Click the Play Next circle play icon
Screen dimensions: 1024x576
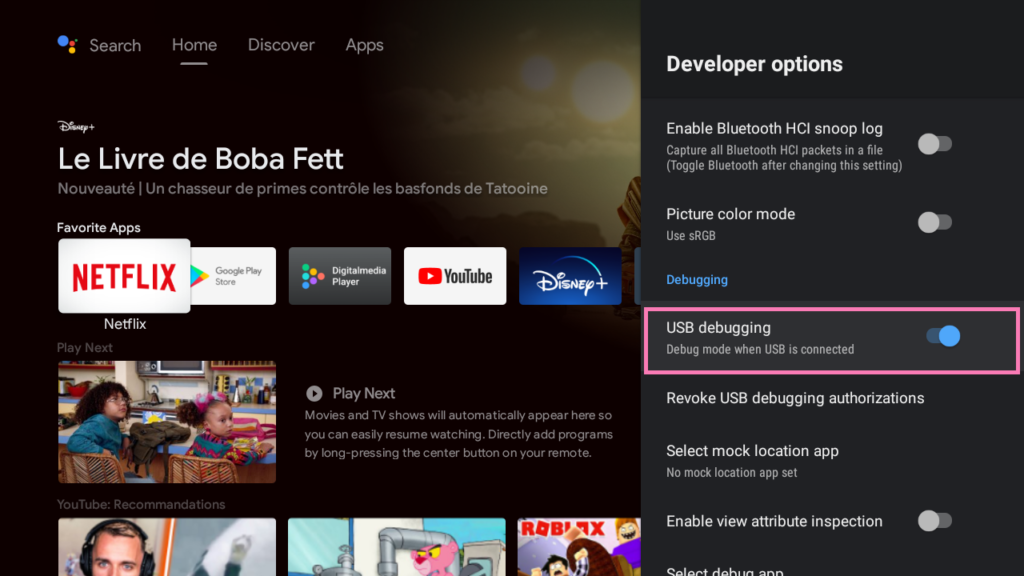pyautogui.click(x=314, y=393)
